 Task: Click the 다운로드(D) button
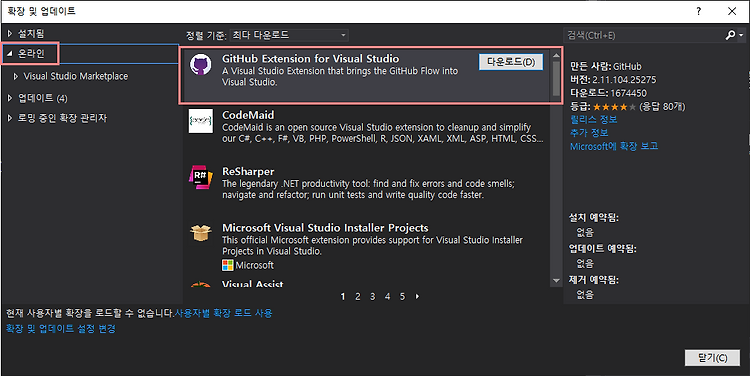click(x=511, y=62)
